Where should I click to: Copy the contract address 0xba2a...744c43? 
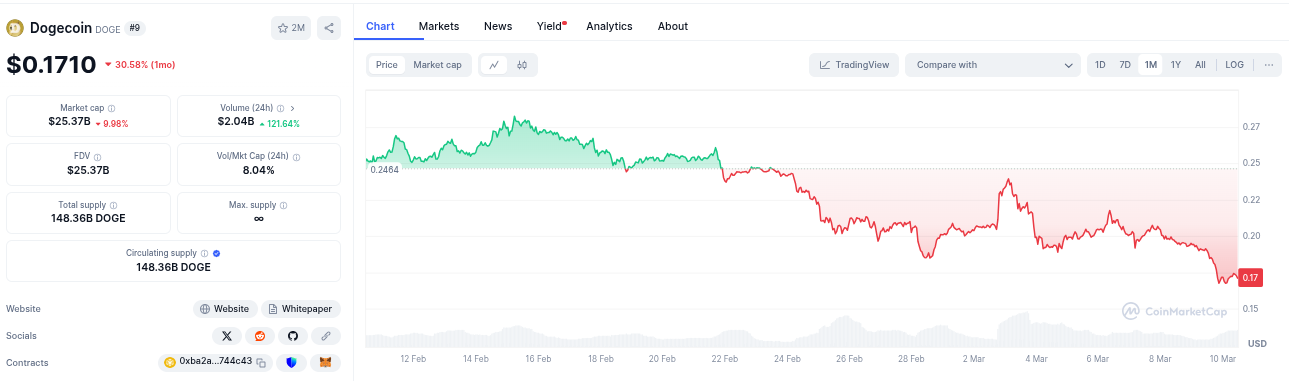[261, 362]
